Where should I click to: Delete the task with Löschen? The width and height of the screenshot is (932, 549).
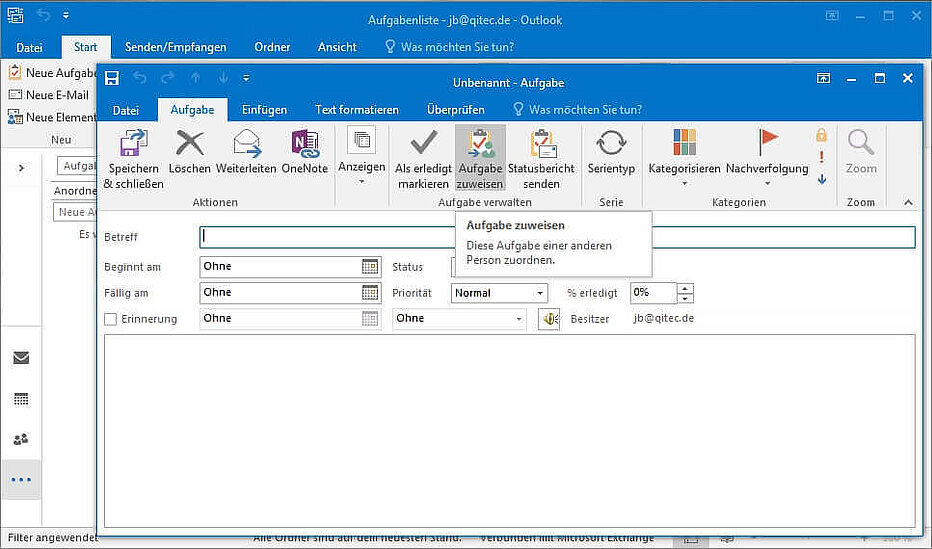click(190, 153)
